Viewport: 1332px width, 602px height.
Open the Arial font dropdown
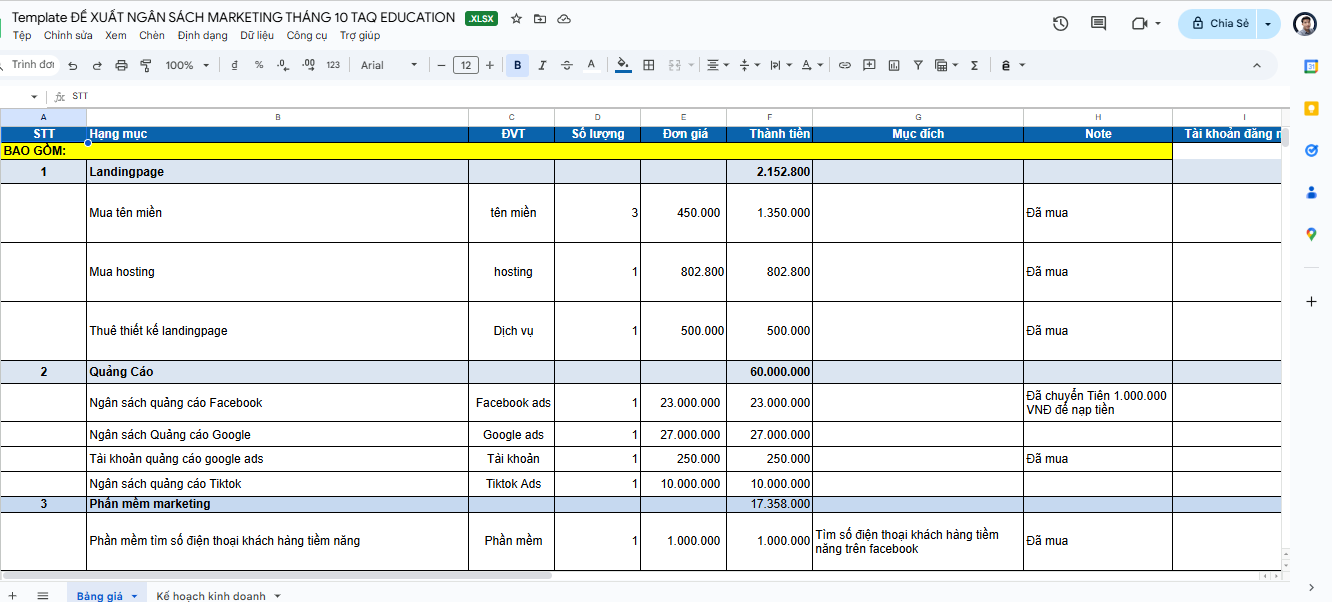(x=389, y=65)
